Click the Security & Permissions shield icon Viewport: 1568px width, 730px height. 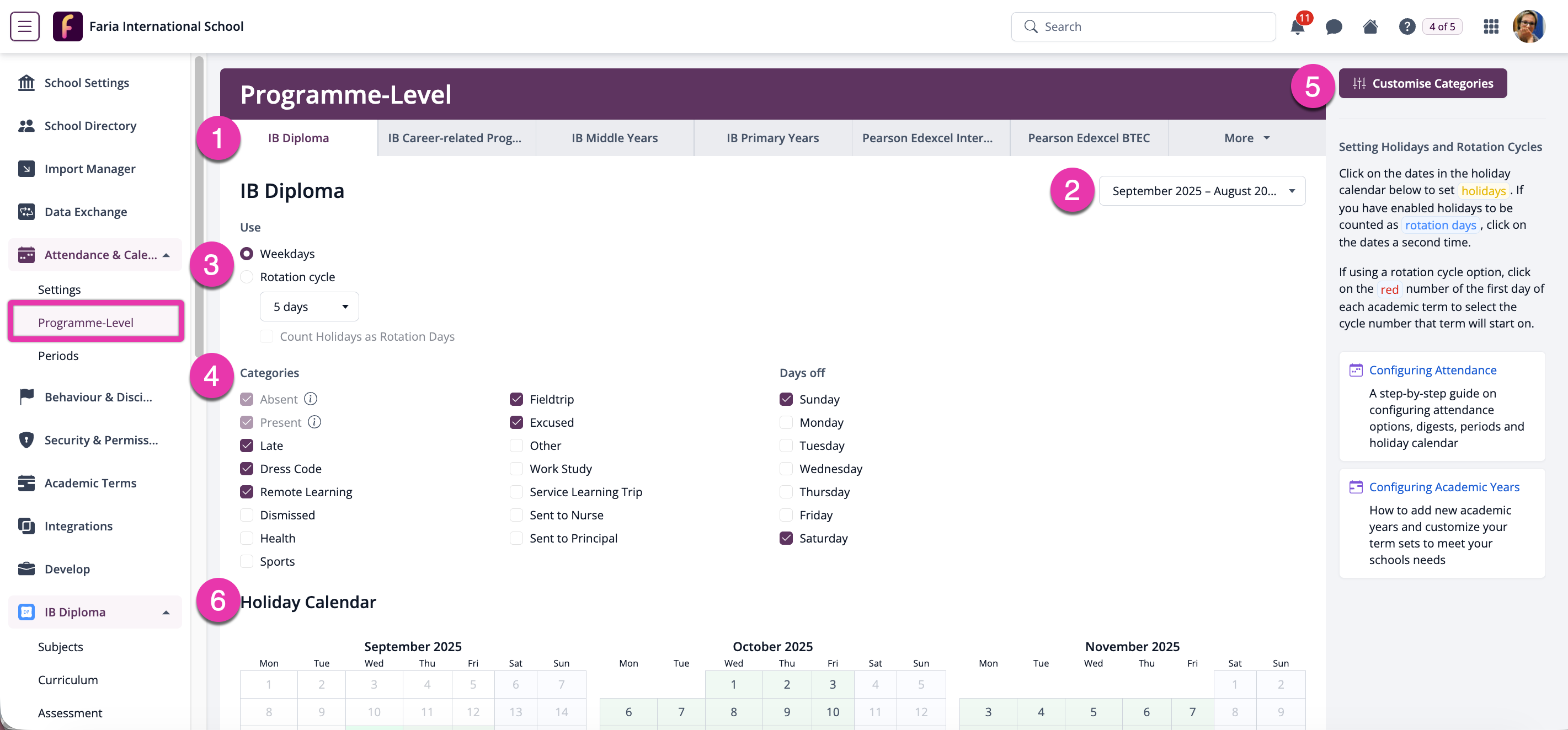click(26, 440)
